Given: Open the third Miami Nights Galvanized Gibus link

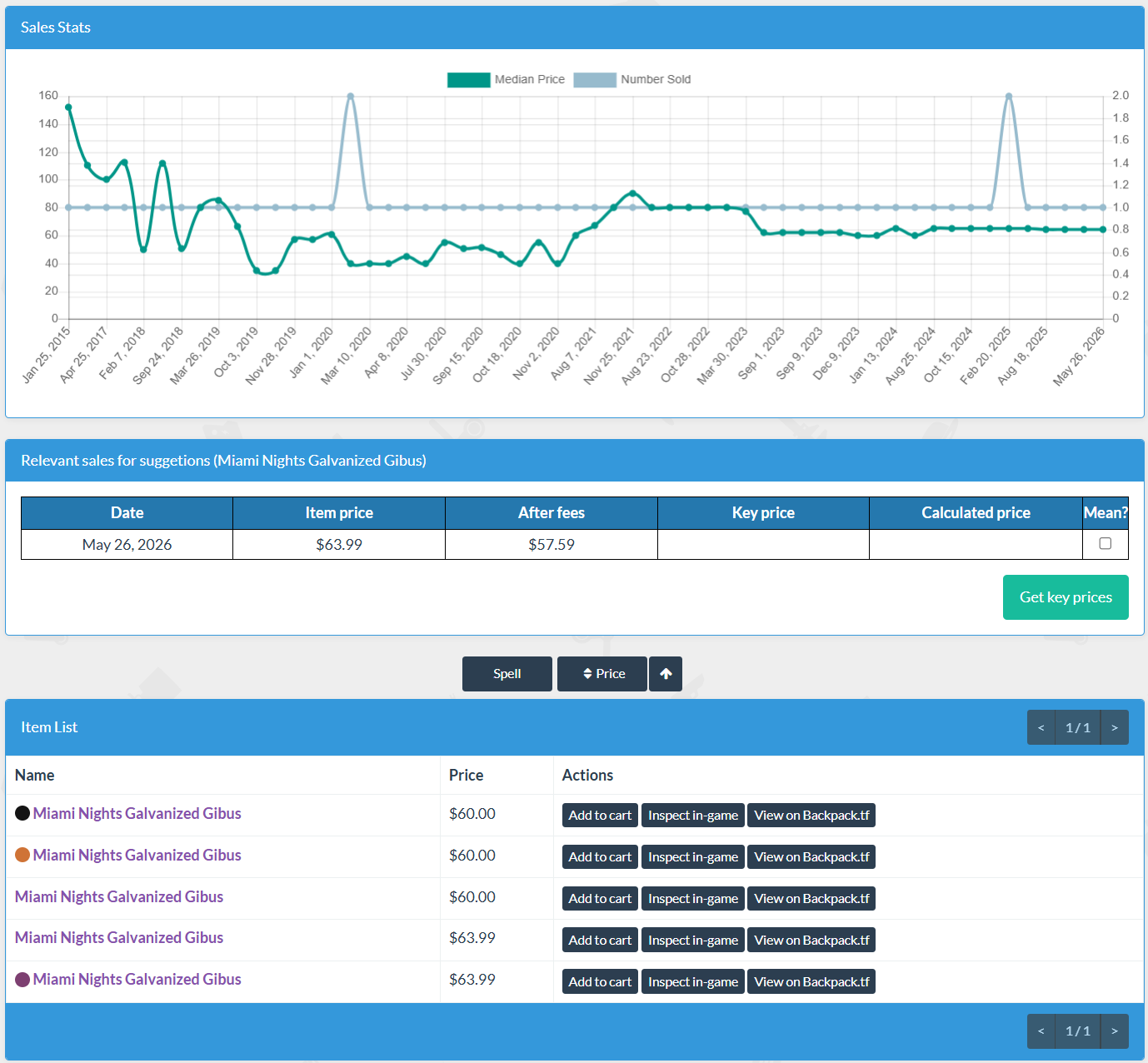Looking at the screenshot, I should [x=119, y=896].
